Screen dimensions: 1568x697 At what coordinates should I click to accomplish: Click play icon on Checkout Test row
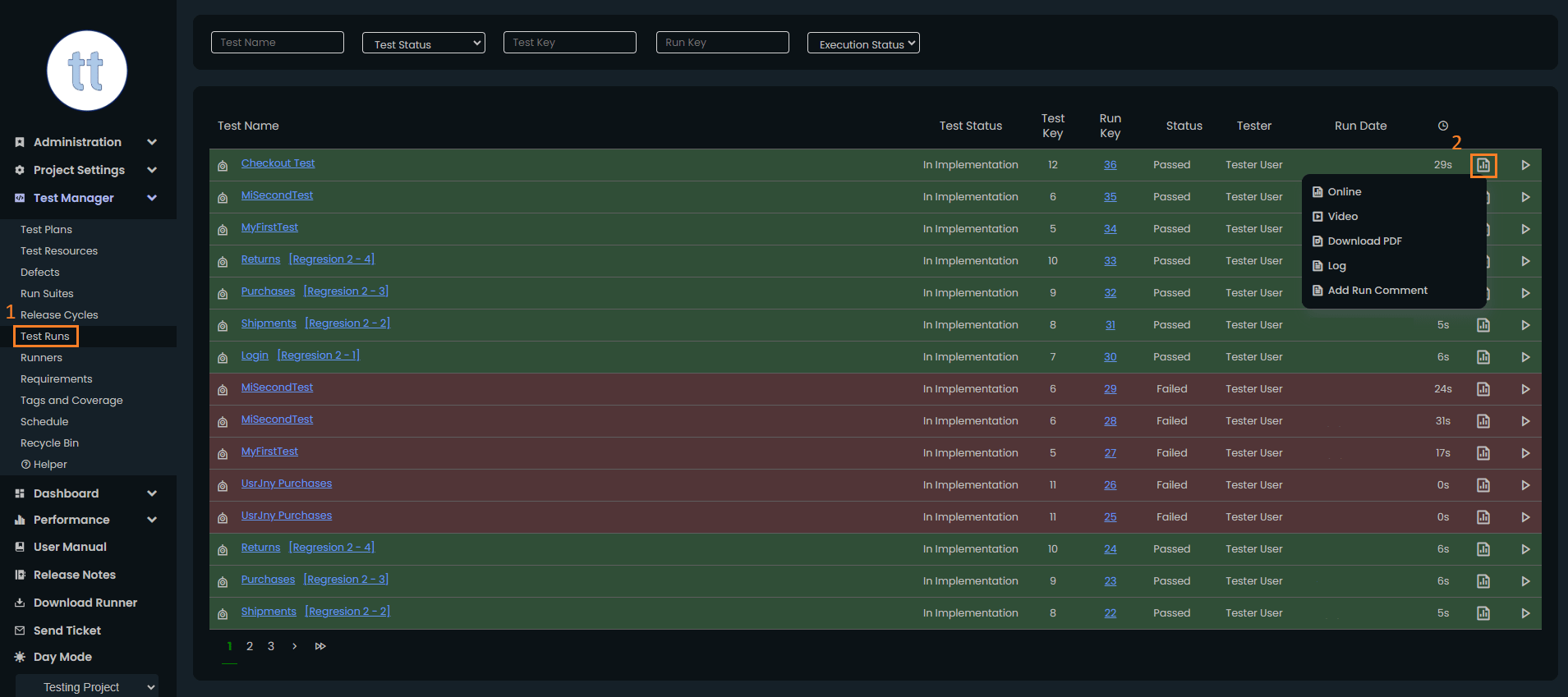pyautogui.click(x=1524, y=165)
